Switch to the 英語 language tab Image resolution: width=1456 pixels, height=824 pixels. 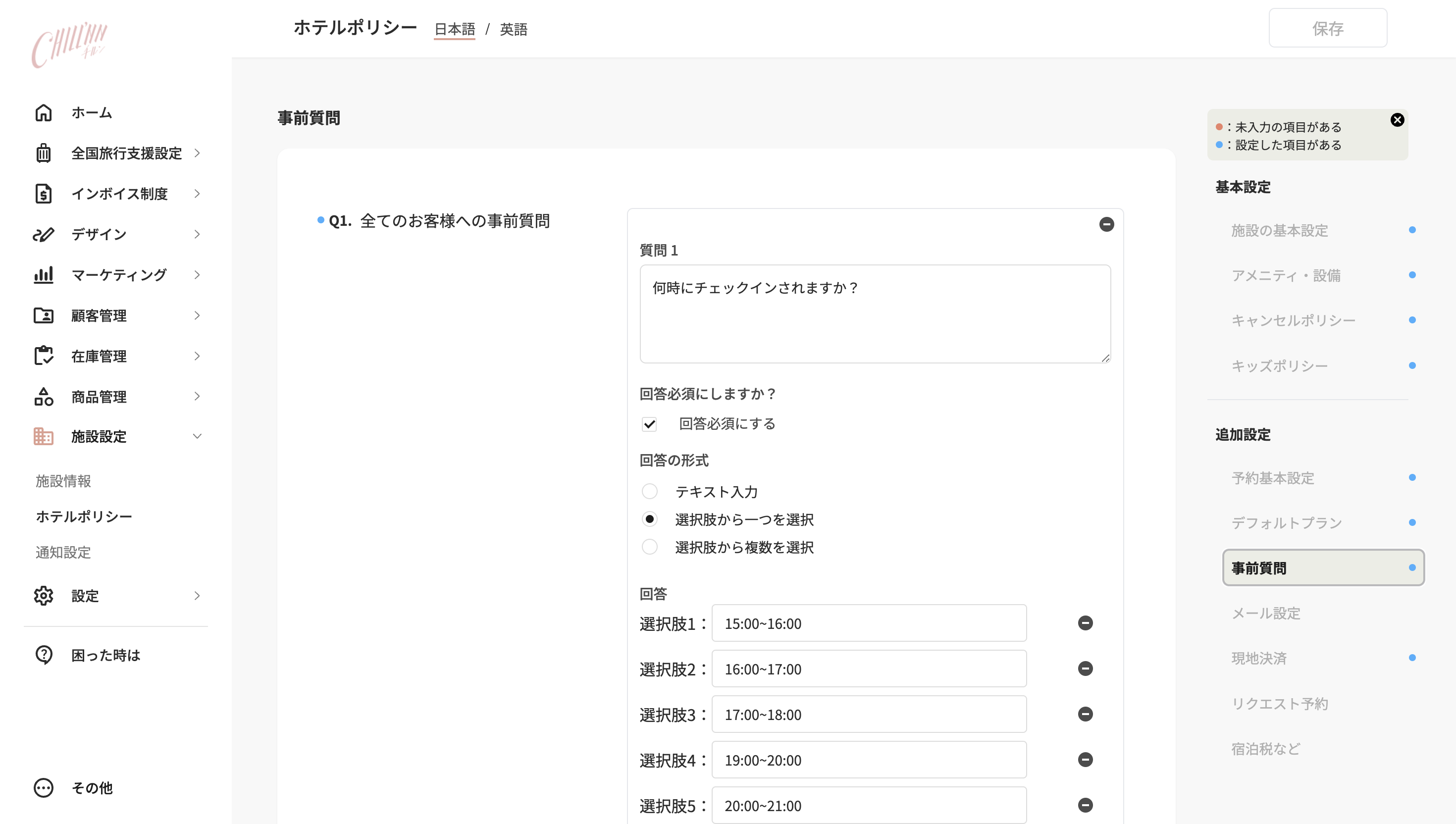tap(513, 29)
